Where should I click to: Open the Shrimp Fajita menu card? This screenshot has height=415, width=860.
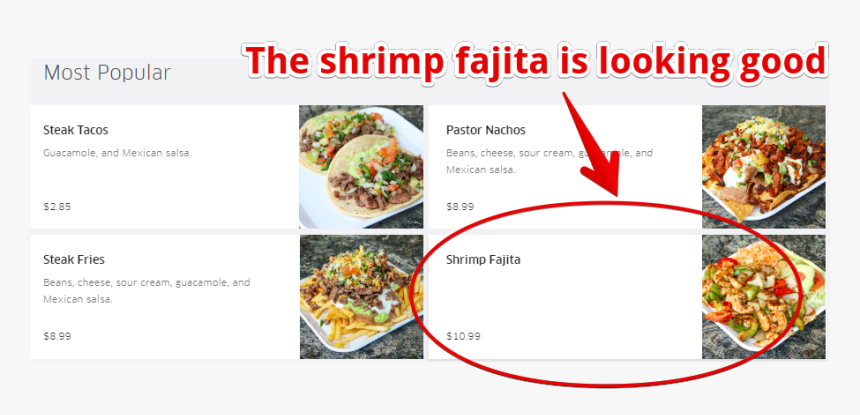(627, 297)
